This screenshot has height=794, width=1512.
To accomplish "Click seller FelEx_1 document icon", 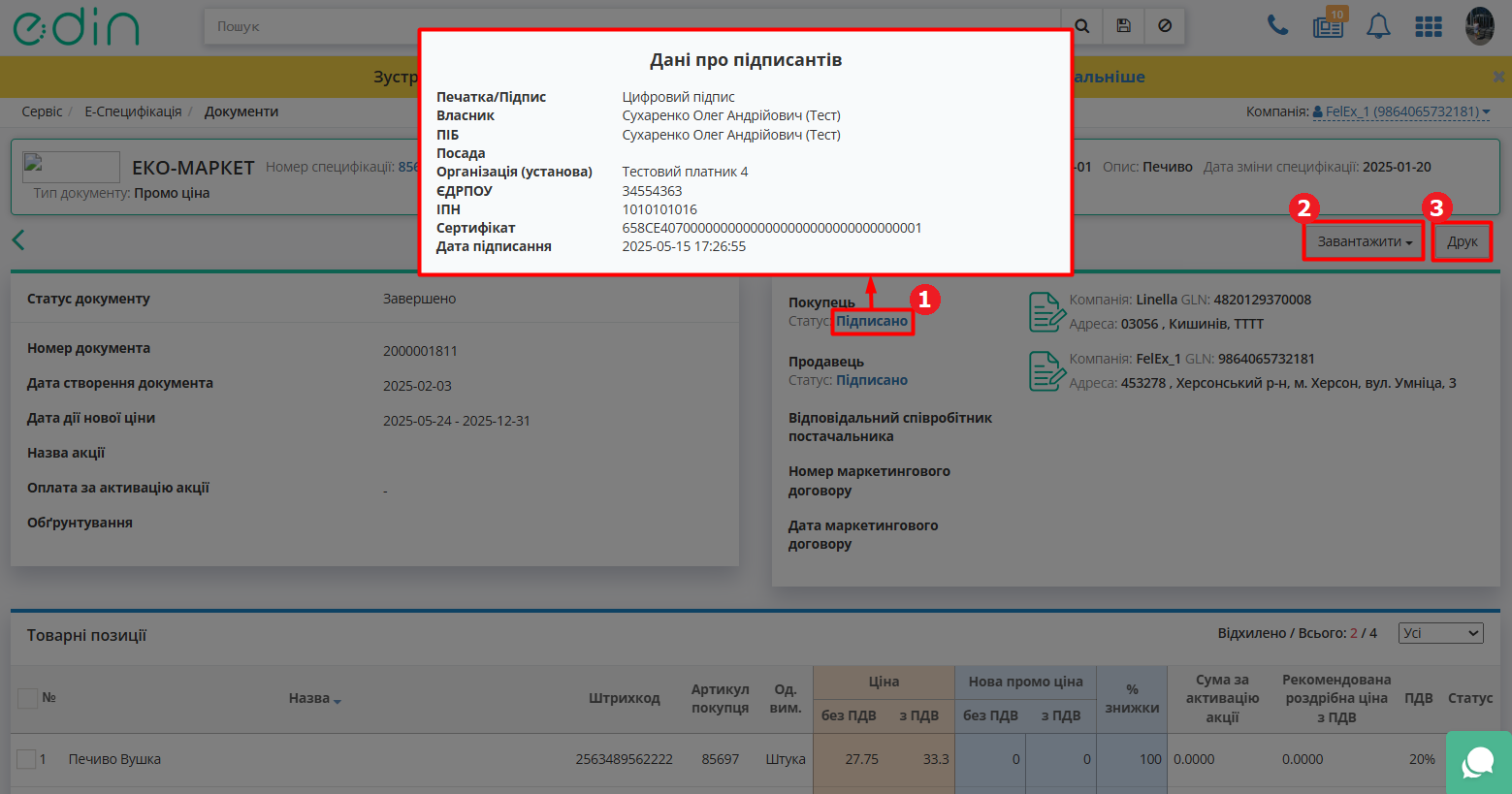I will (x=1047, y=371).
